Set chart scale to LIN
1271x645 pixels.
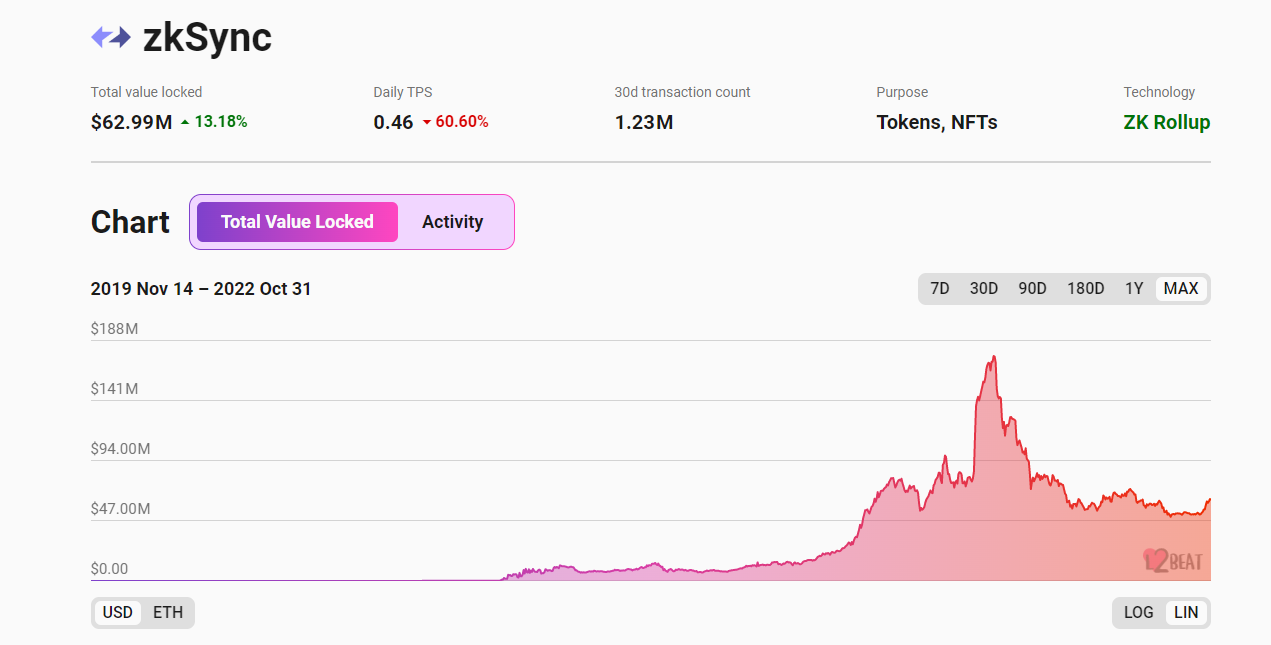coord(1186,613)
